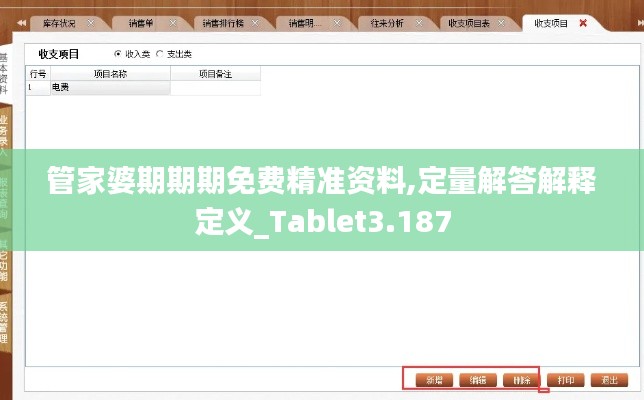Click the 删除 button
Viewport: 644px width, 400px height.
[522, 380]
